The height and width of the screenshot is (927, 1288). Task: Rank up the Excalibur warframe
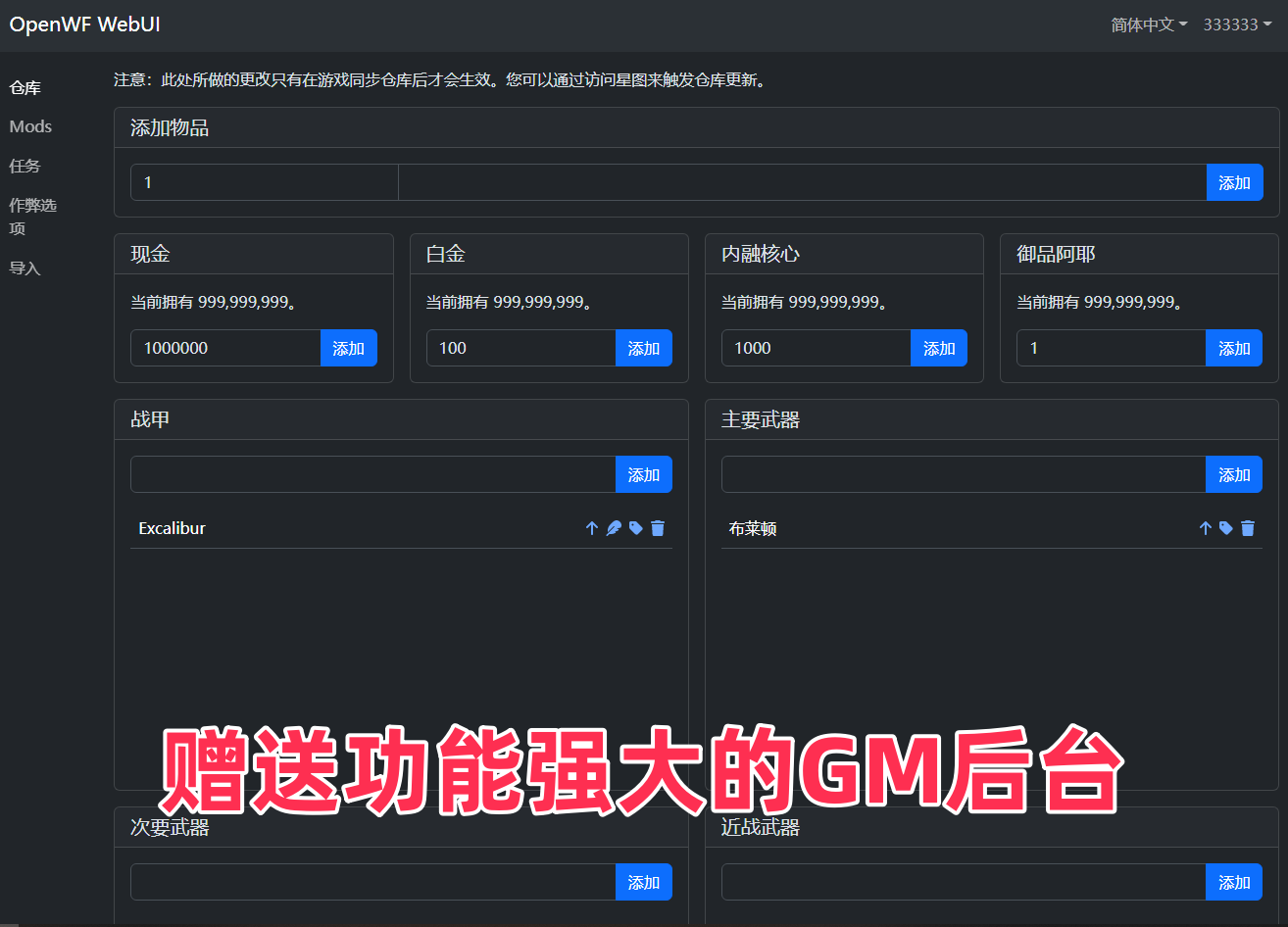(x=592, y=528)
